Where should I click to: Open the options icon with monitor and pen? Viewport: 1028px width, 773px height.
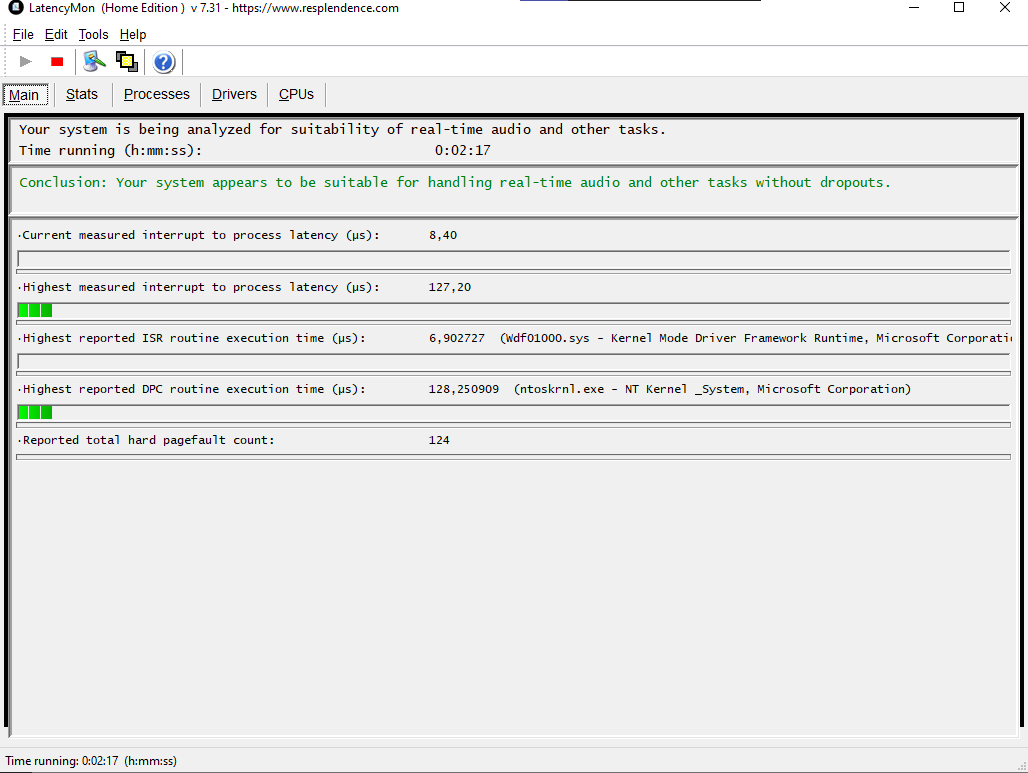click(94, 62)
